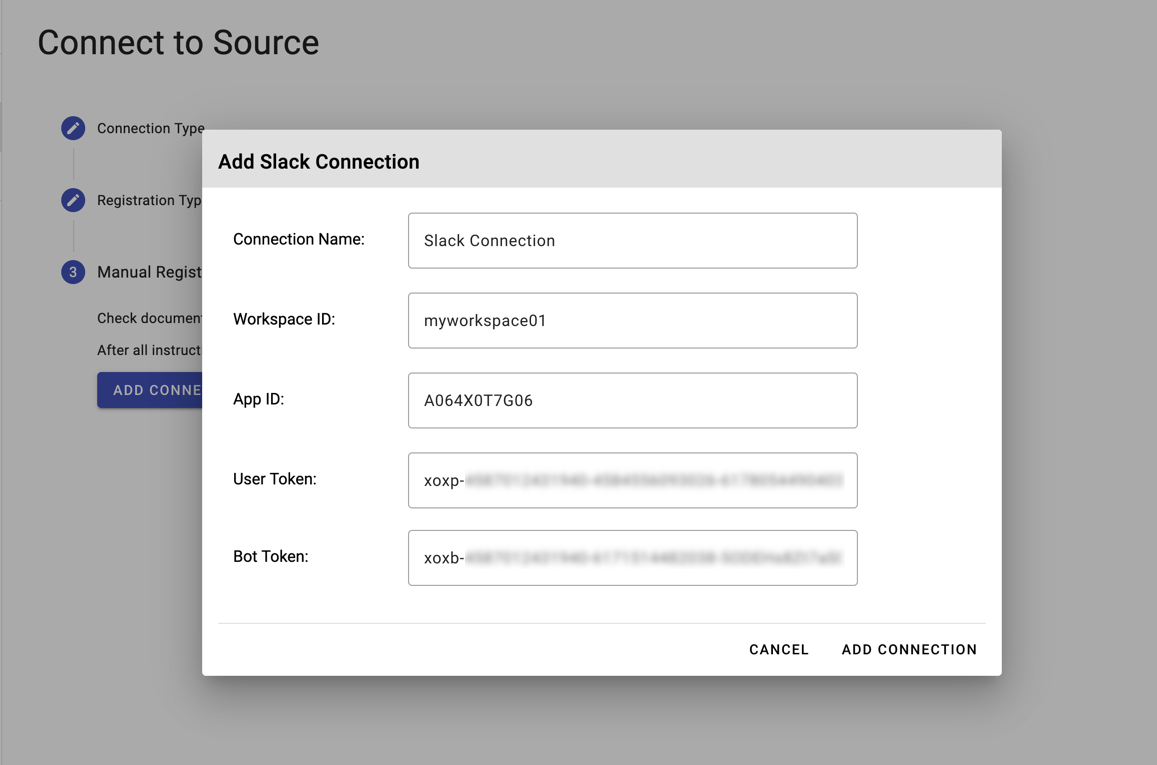Select the Connection Type step label
Viewport: 1157px width, 765px height.
pyautogui.click(x=150, y=128)
